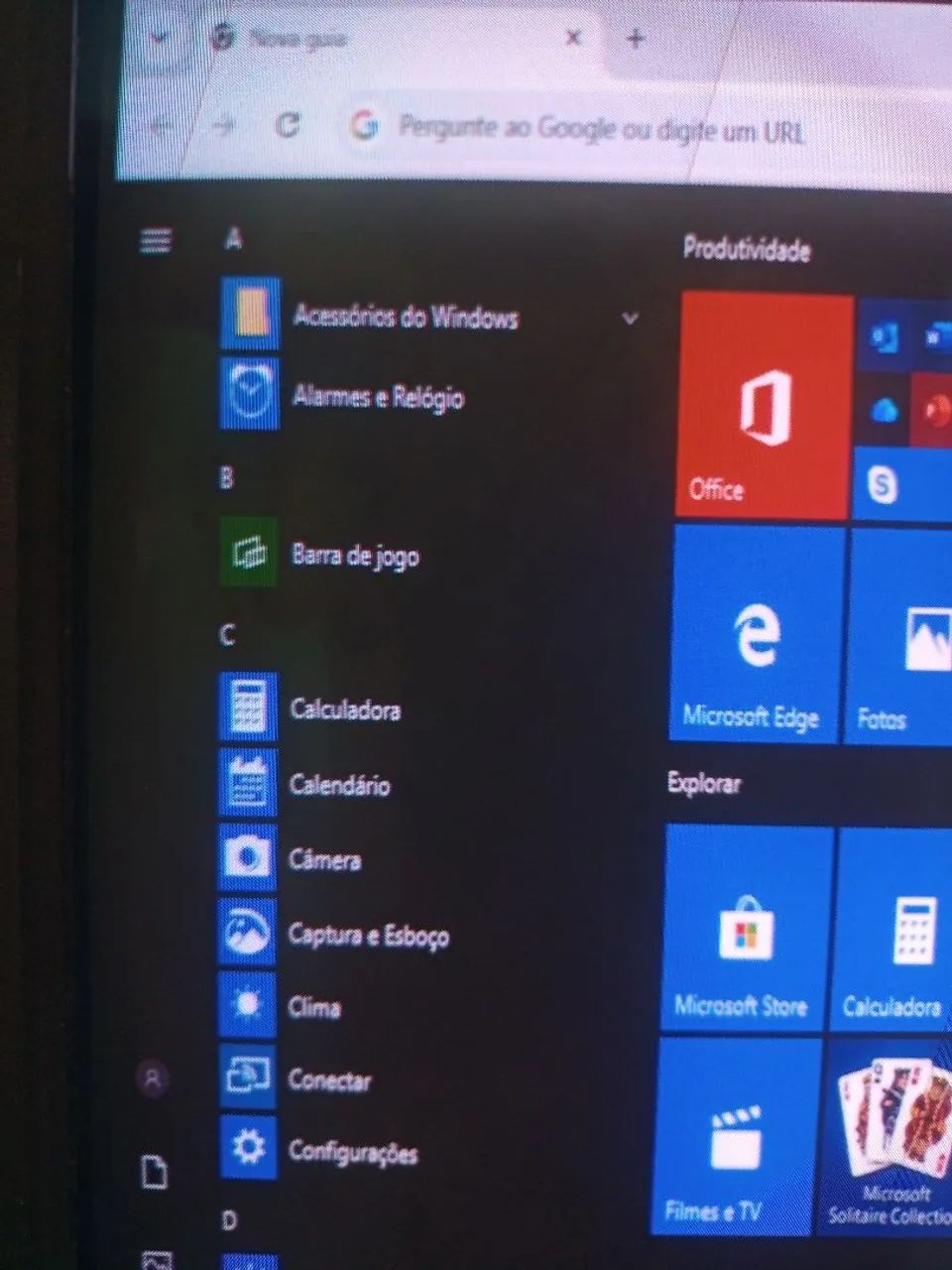Open the Calculadora tile under Explorar

894,931
